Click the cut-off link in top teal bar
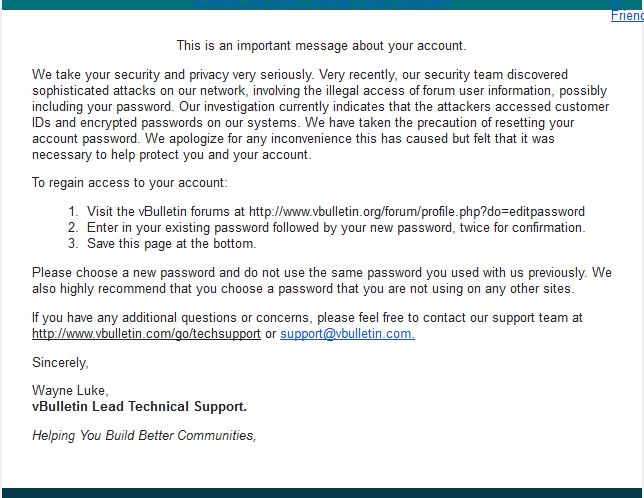This screenshot has width=644, height=498. coord(320,4)
